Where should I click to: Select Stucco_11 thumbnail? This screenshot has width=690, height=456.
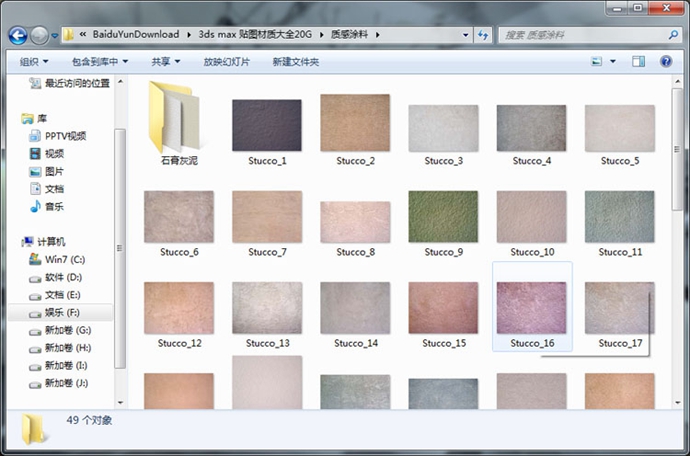point(620,217)
